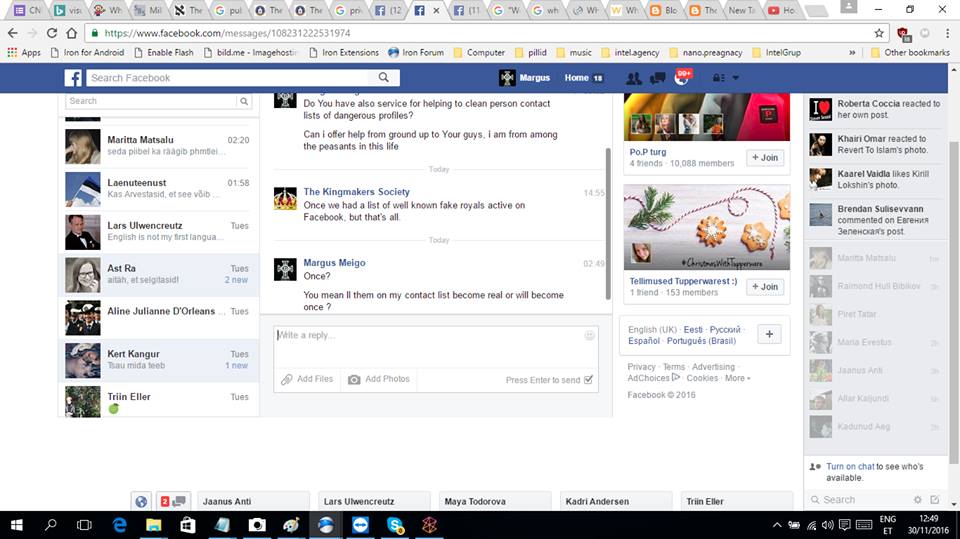Switch to the YouTube tab
This screenshot has width=960, height=539.
tap(782, 10)
